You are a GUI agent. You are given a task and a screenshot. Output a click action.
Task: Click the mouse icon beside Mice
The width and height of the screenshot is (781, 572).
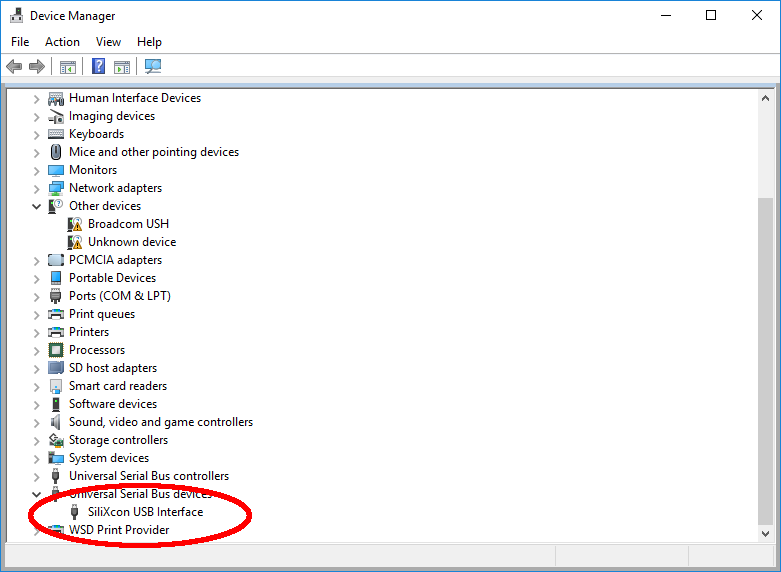point(56,152)
